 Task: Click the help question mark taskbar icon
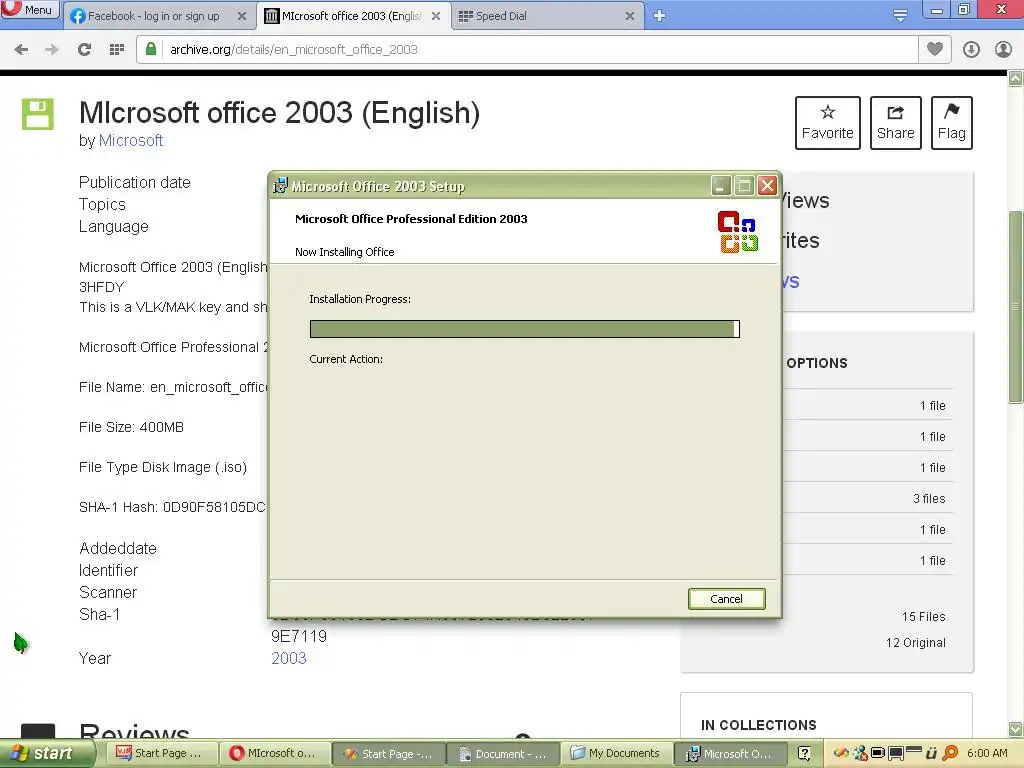point(805,753)
